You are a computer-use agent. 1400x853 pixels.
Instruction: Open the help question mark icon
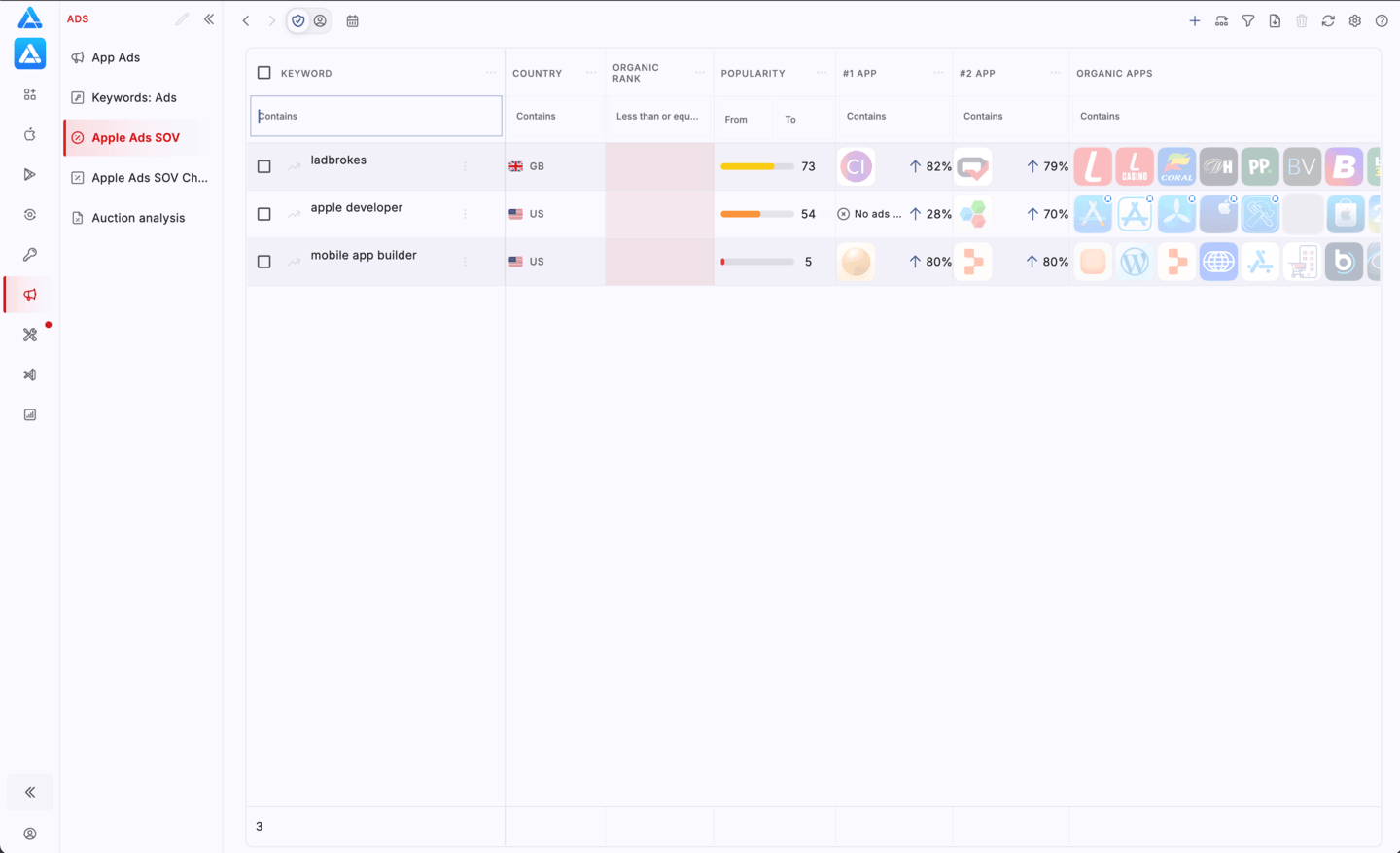[1382, 20]
